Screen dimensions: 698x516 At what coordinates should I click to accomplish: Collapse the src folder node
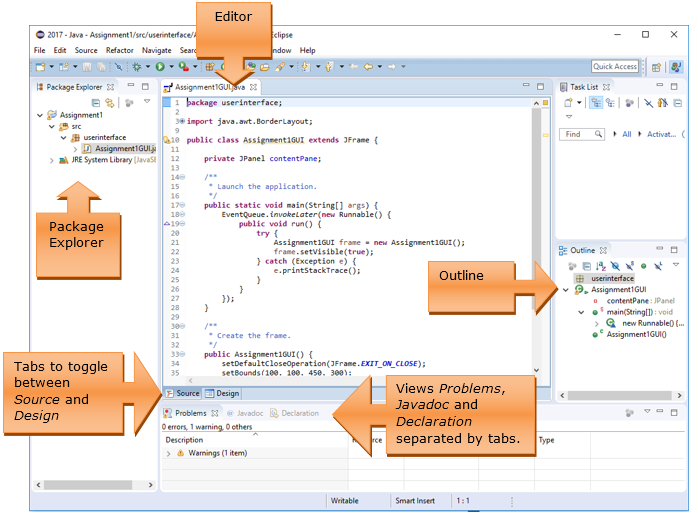click(x=52, y=126)
